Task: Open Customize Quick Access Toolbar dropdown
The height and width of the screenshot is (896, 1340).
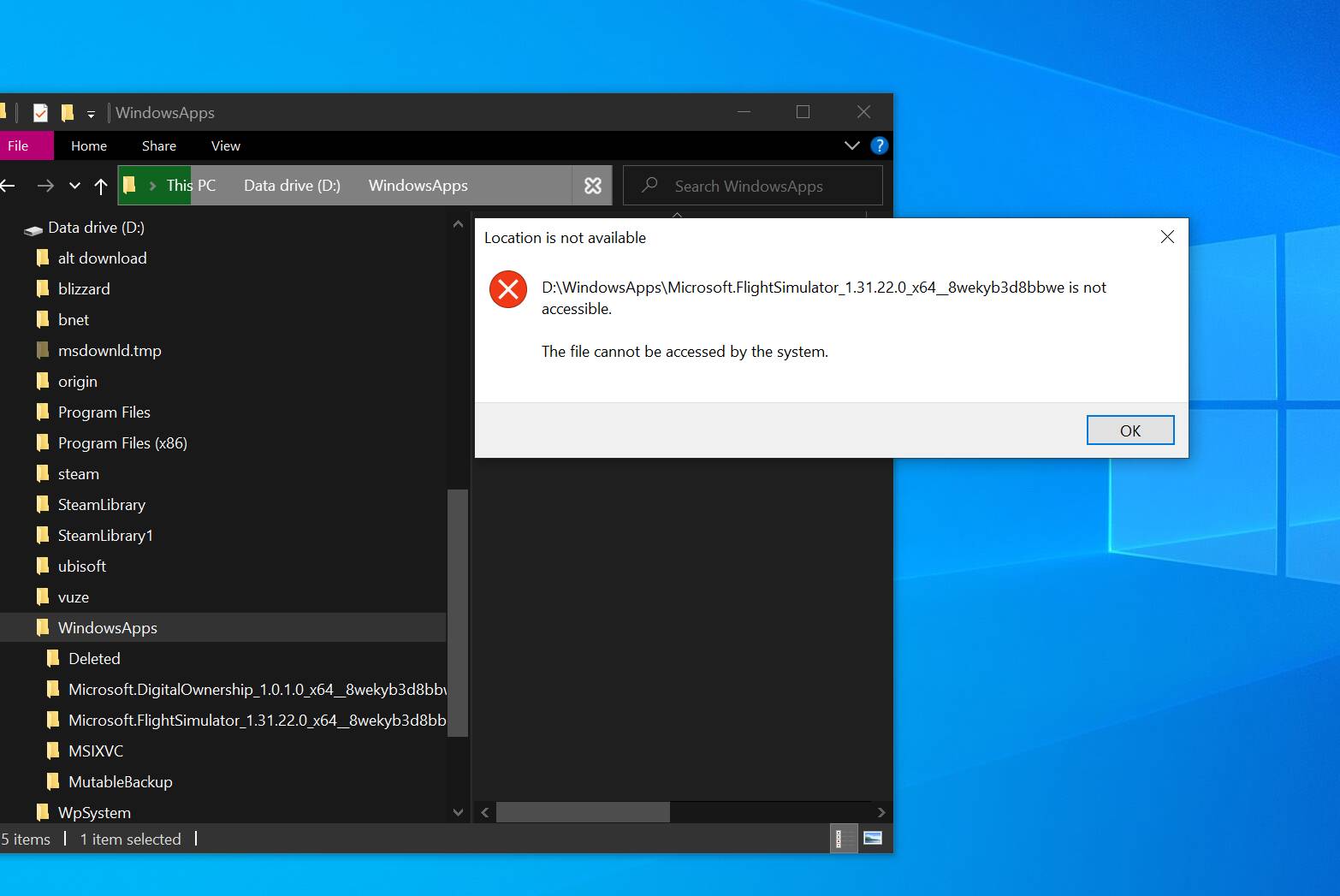Action: tap(91, 114)
